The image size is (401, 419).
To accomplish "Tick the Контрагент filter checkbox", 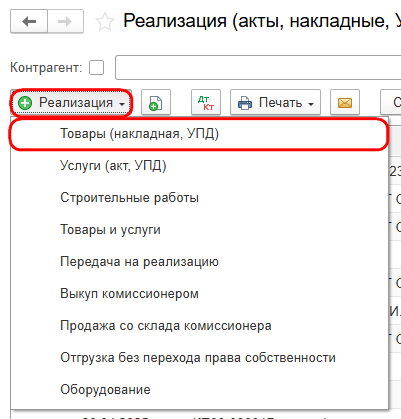I will 96,68.
